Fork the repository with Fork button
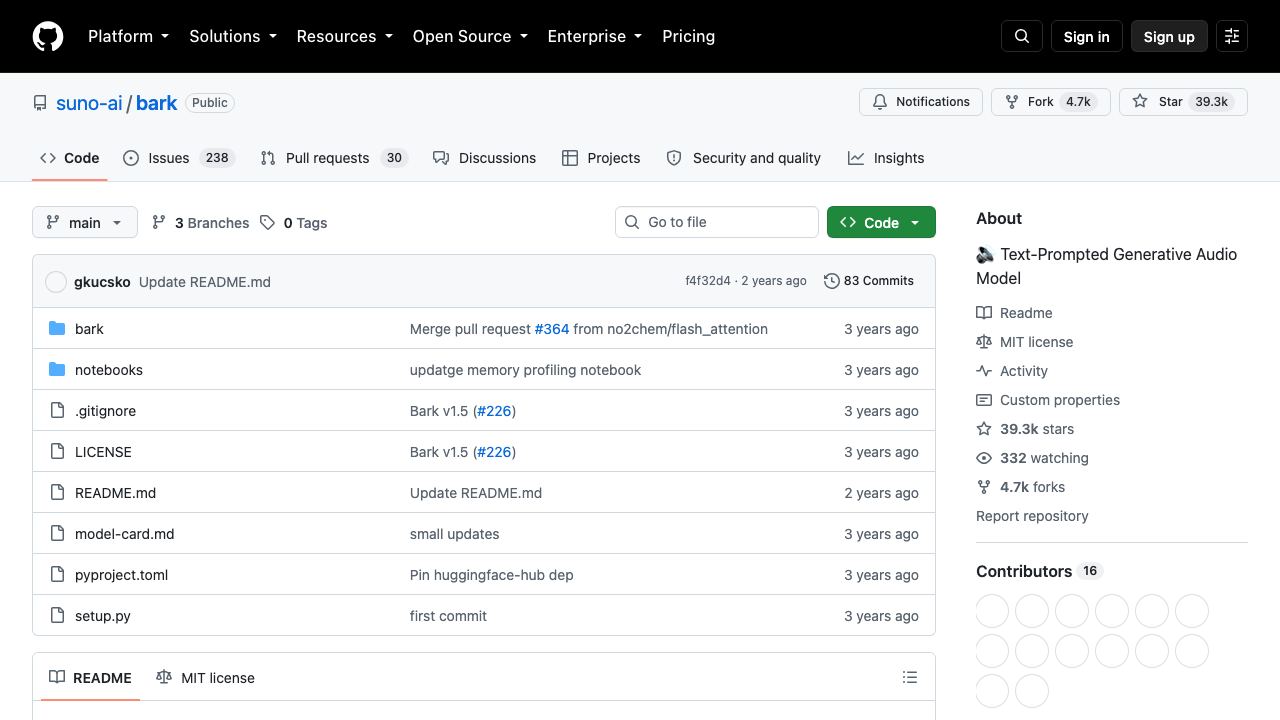 pos(1051,102)
